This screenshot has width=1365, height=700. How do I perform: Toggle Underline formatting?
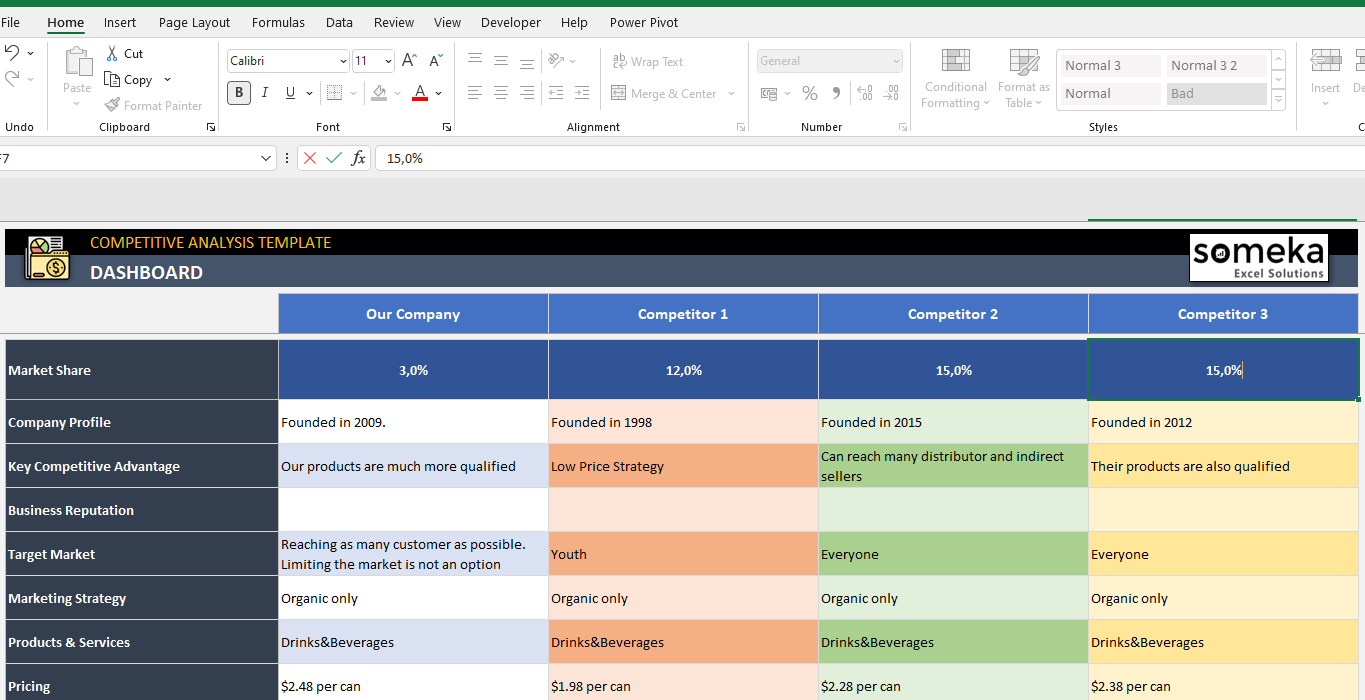pyautogui.click(x=288, y=92)
